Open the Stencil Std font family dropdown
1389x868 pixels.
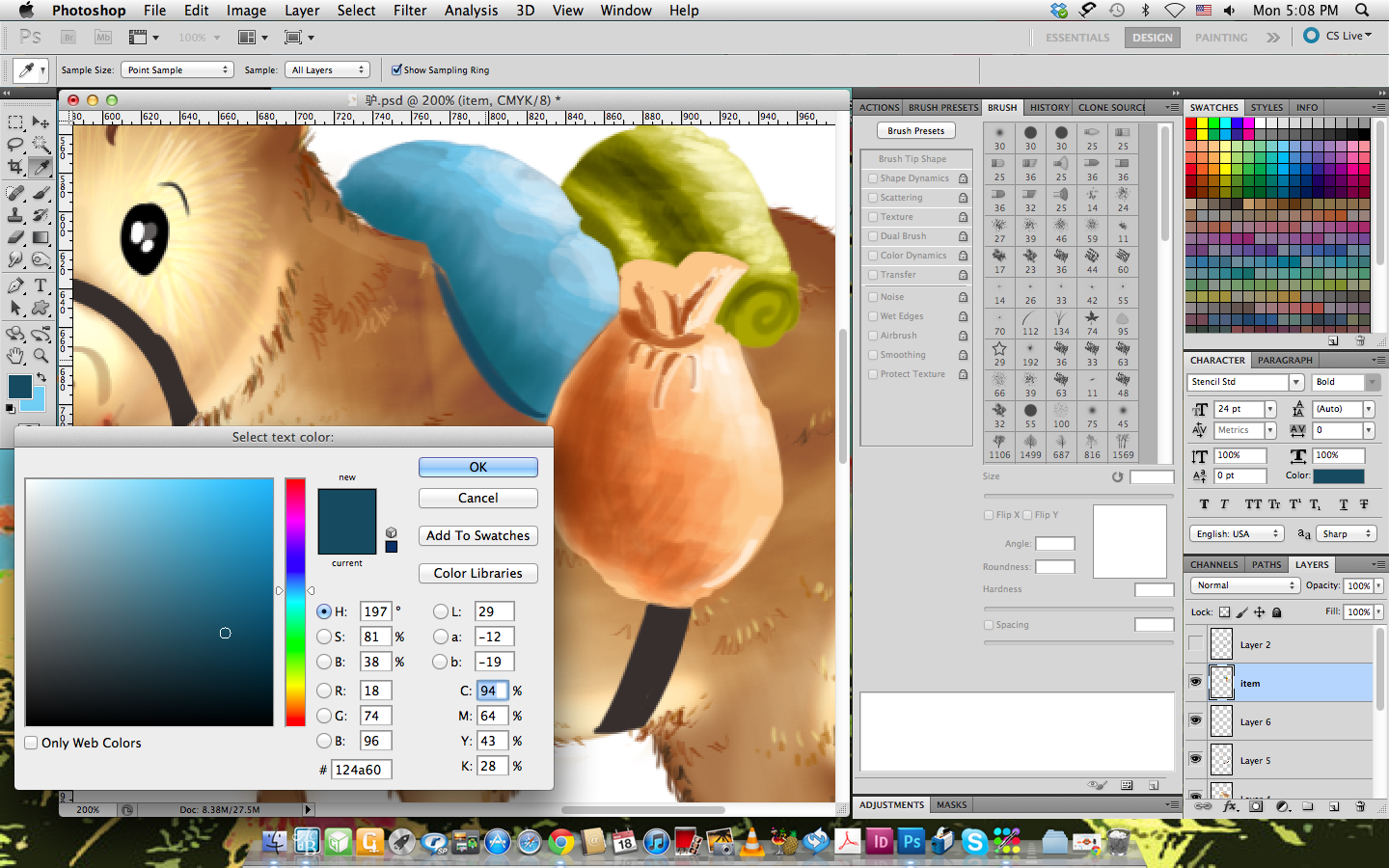pyautogui.click(x=1296, y=382)
